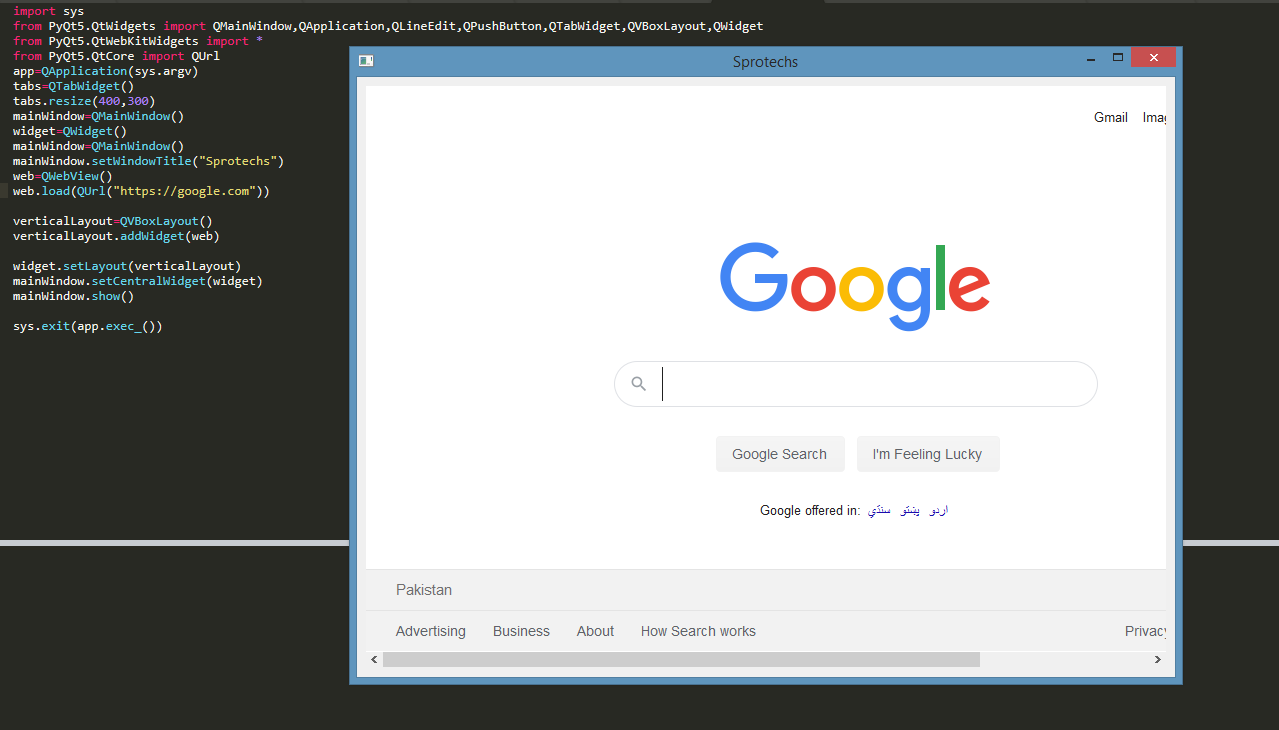Click the 'from PyQt5.QtWebKitWidgets import *' line

[x=138, y=41]
